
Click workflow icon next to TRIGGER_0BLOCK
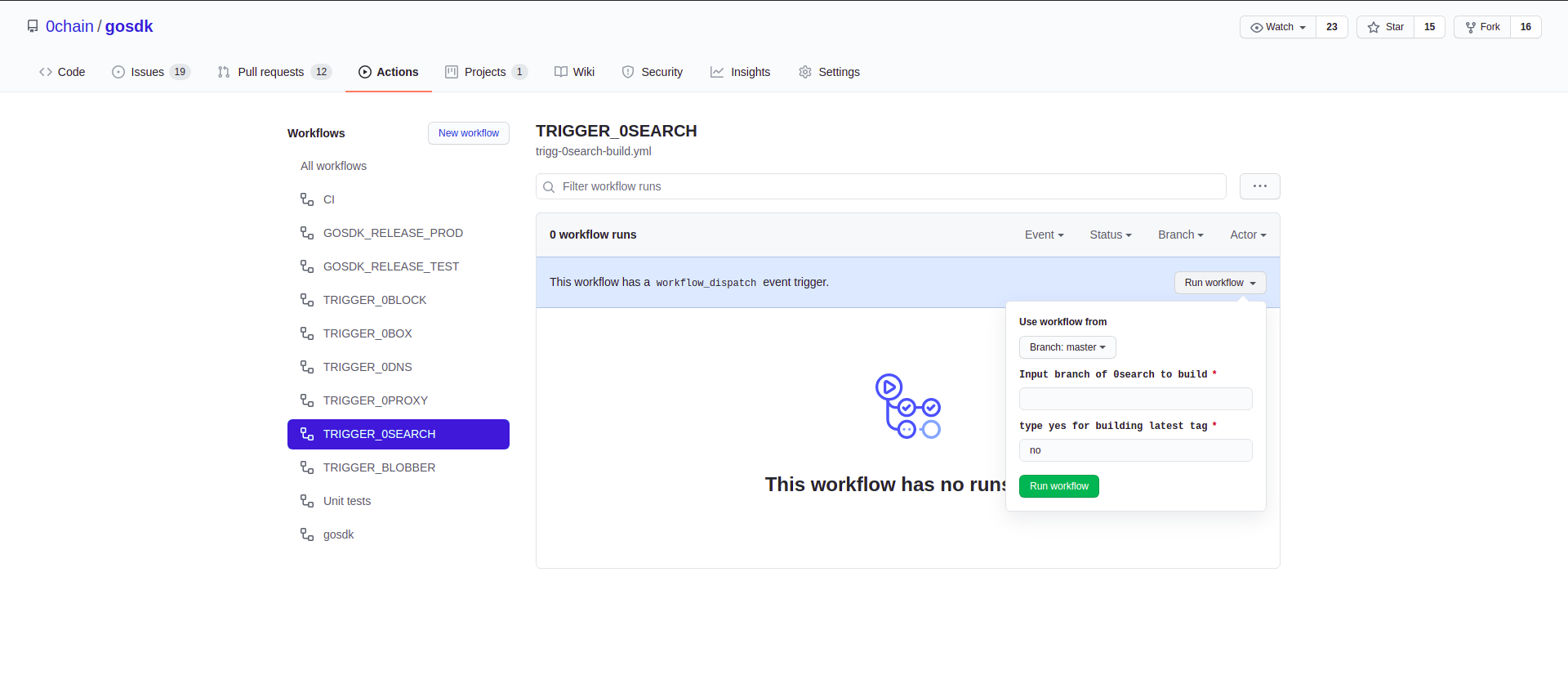click(307, 300)
